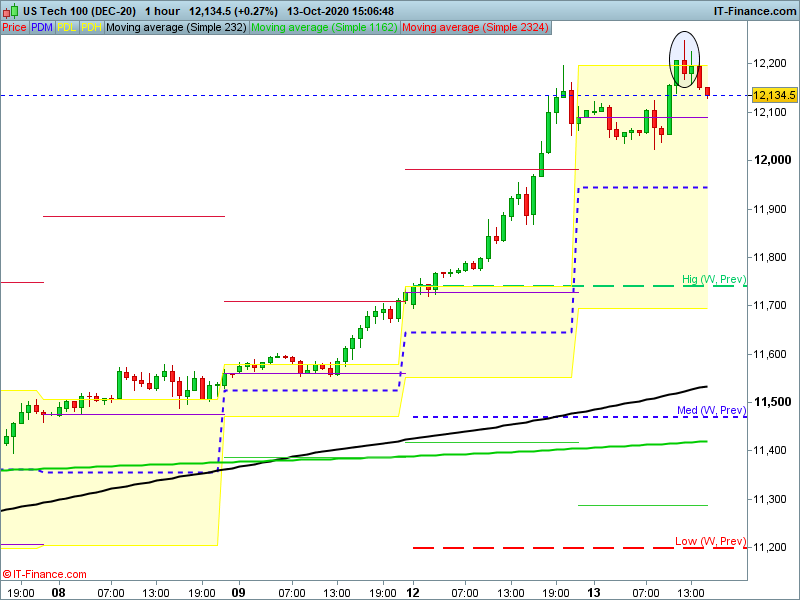Click the 12,134.5 (+0.27%) quote in header
800x600 pixels.
pyautogui.click(x=234, y=11)
